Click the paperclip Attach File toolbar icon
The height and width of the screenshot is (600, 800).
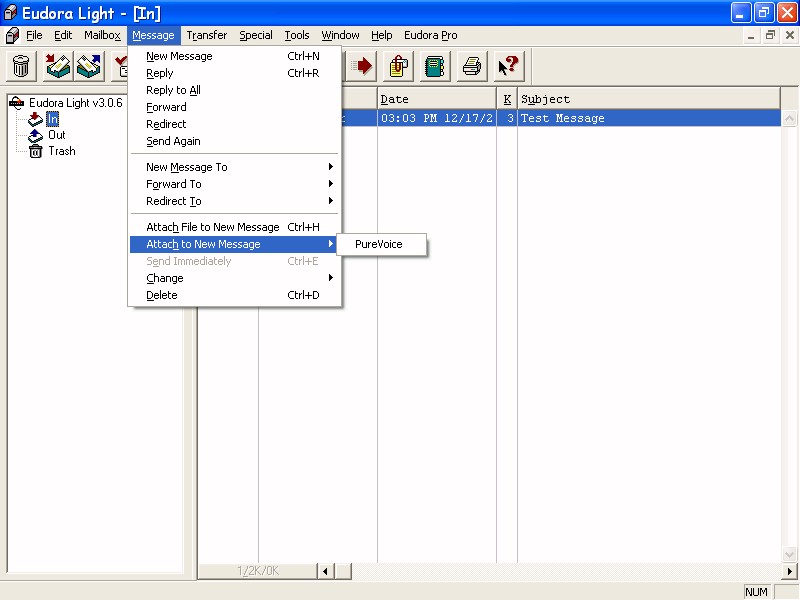coord(398,66)
